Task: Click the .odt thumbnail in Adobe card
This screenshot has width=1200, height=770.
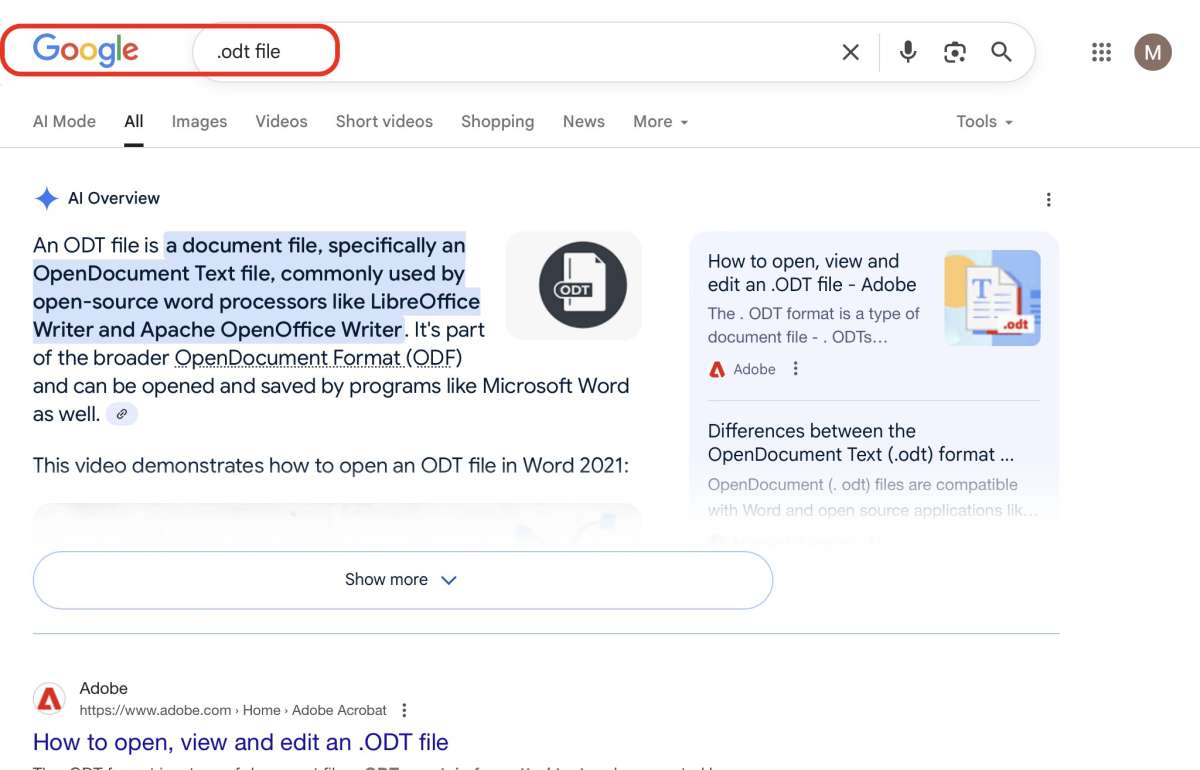Action: click(x=992, y=298)
